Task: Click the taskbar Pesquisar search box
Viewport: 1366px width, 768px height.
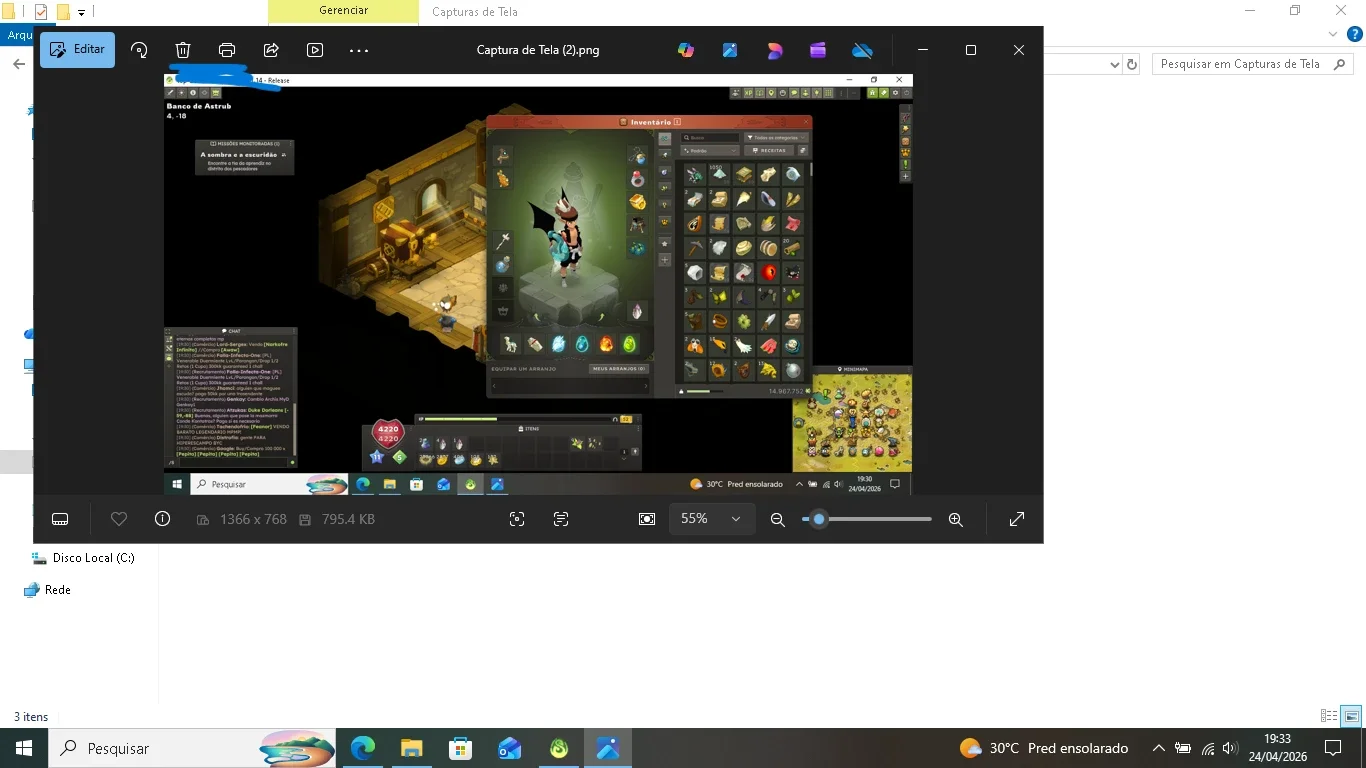Action: (x=192, y=748)
